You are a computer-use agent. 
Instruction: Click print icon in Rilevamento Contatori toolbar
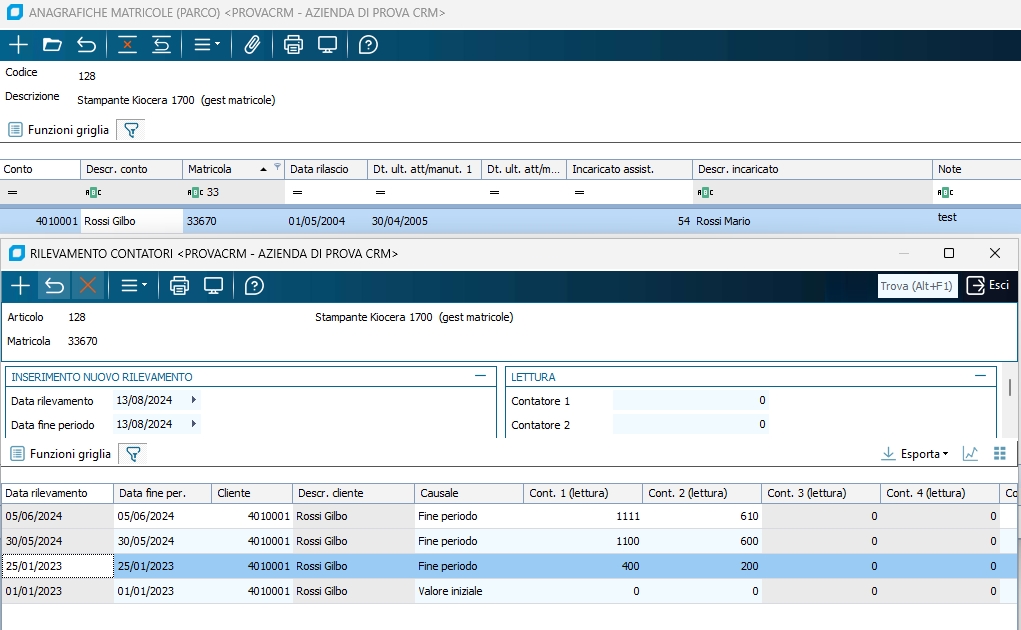[179, 286]
